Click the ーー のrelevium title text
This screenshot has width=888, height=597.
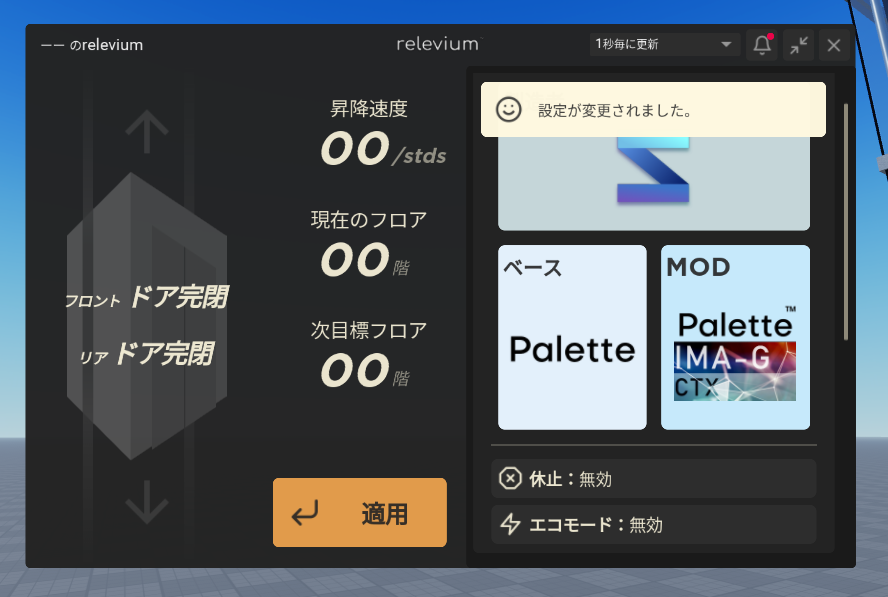point(92,45)
